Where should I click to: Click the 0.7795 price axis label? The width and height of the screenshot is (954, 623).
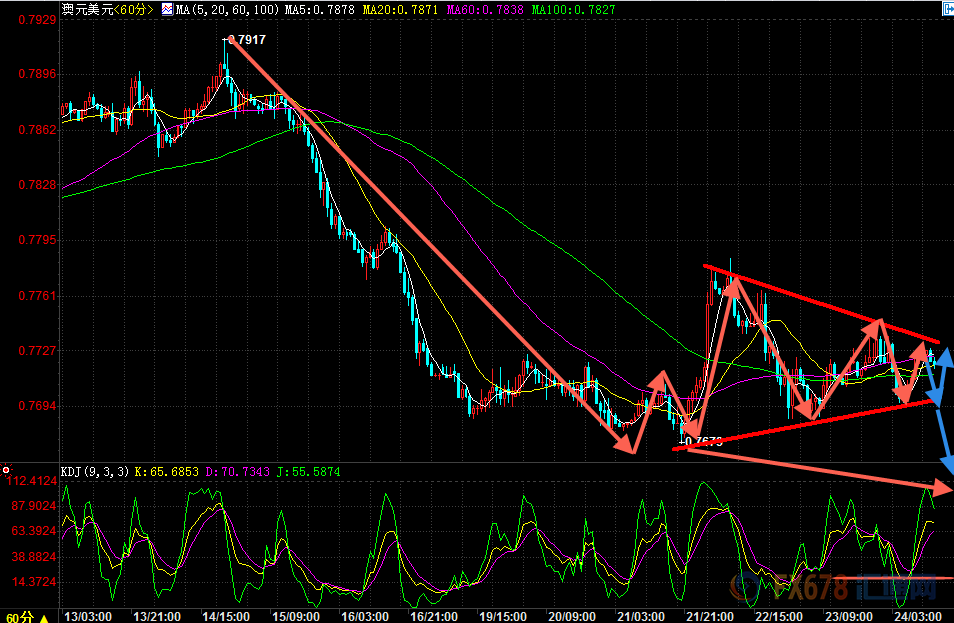pyautogui.click(x=38, y=240)
